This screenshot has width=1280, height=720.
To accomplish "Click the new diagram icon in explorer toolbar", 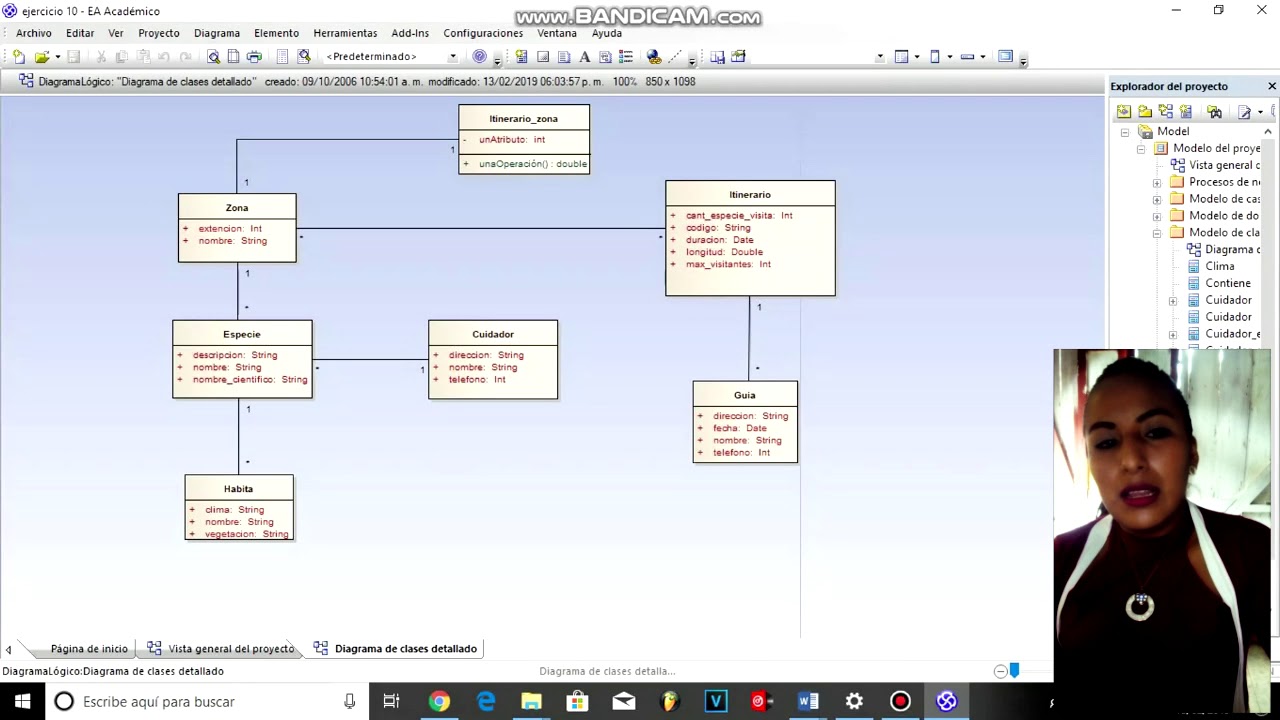I will tap(1166, 112).
